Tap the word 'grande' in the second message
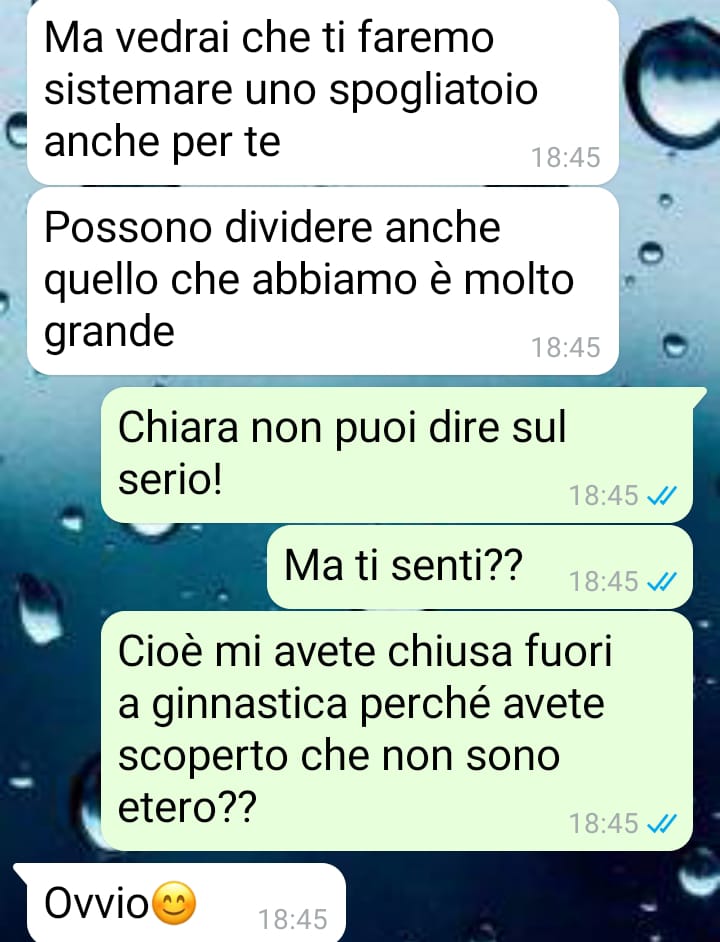Image resolution: width=720 pixels, height=942 pixels. (109, 332)
